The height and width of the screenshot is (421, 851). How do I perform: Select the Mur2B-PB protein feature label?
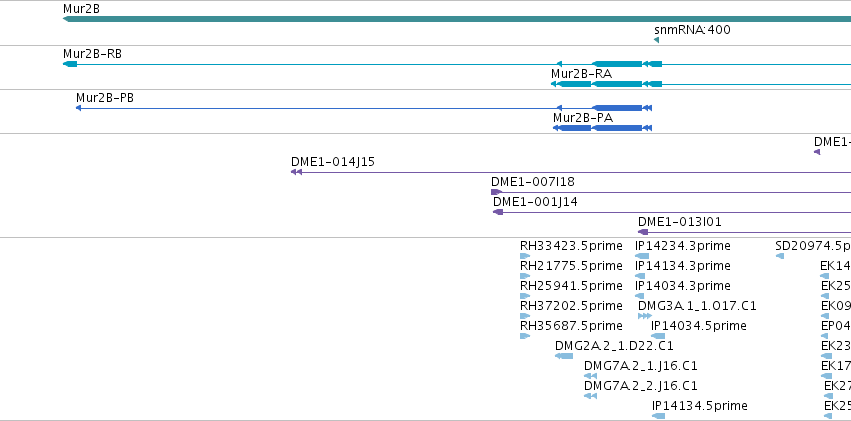(105, 98)
